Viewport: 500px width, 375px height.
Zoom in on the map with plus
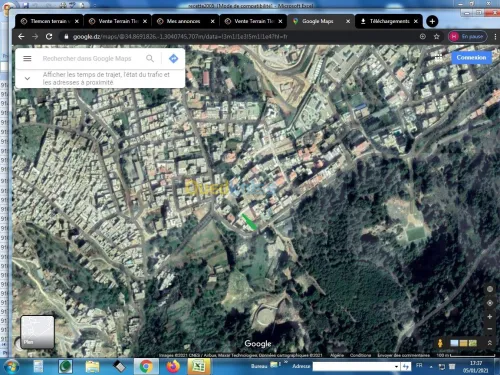[x=489, y=317]
